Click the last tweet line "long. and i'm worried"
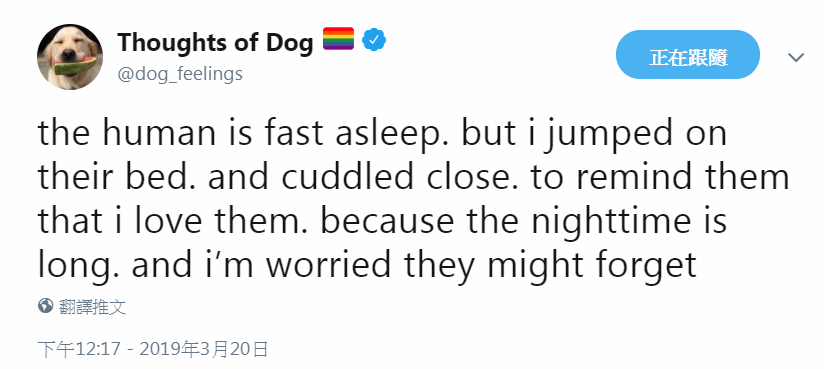 [x=367, y=266]
